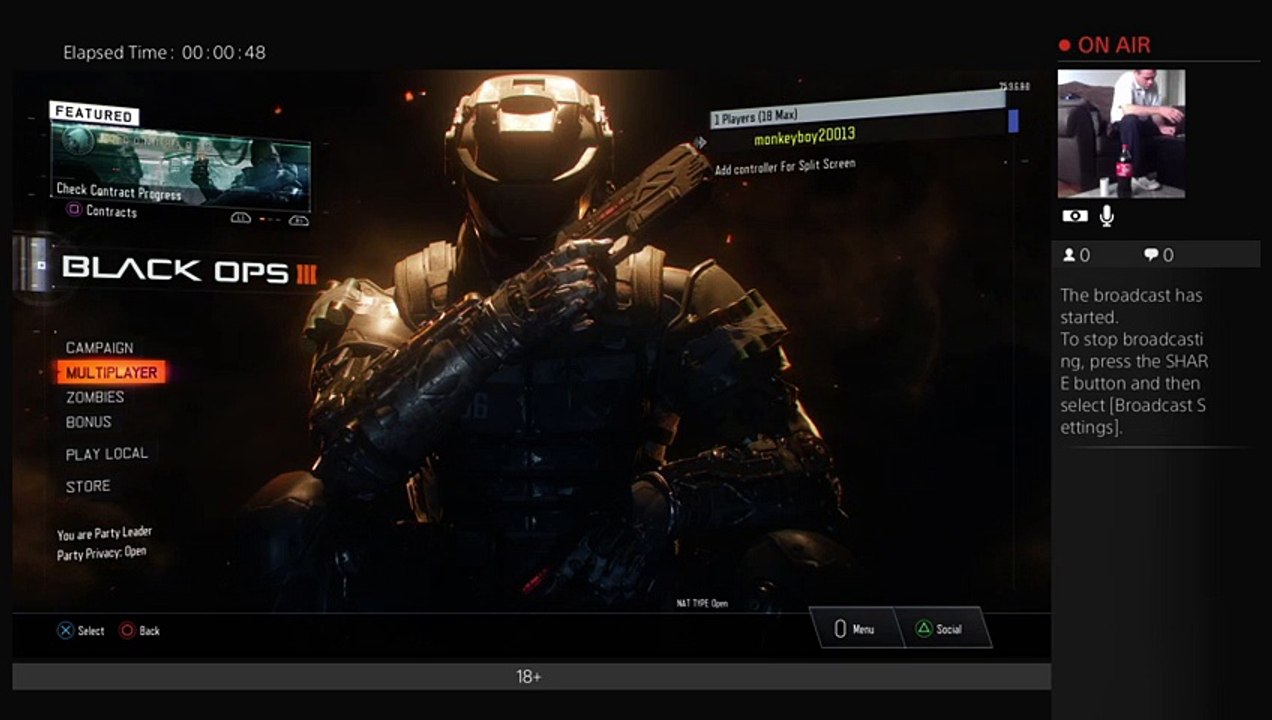Select the highlighted Multiplayer option
1272x720 pixels.
coord(111,373)
